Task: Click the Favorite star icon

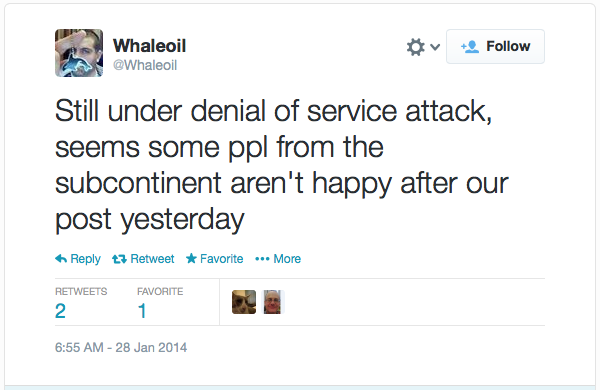Action: point(191,259)
